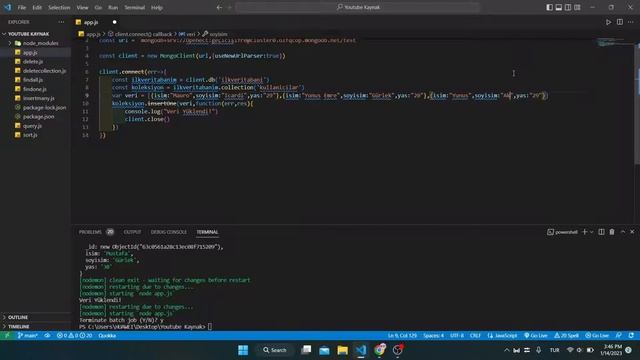Kill terminal with trash icon
This screenshot has height=360, width=640.
[612, 232]
